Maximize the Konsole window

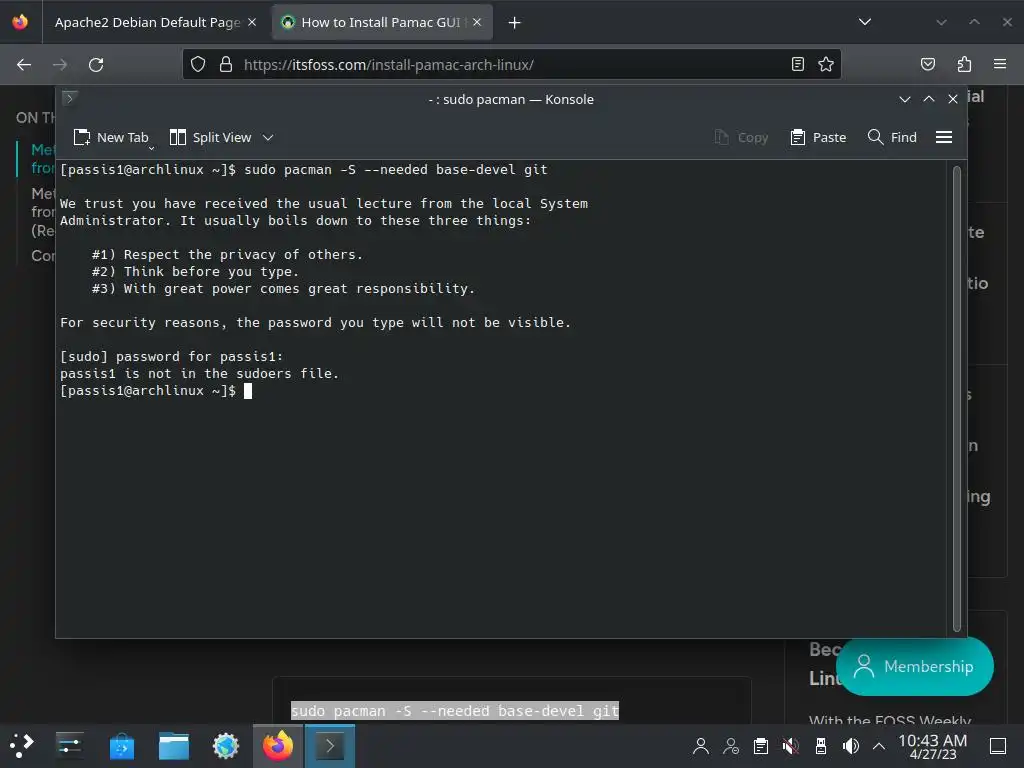[929, 99]
